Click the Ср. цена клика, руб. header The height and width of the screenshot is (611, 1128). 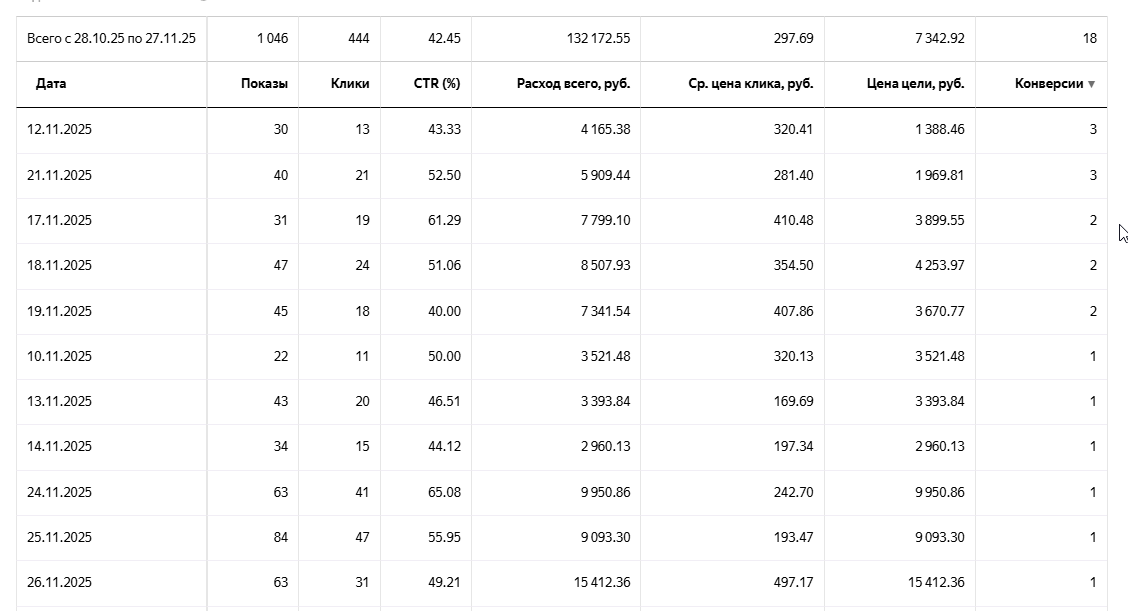click(x=751, y=84)
